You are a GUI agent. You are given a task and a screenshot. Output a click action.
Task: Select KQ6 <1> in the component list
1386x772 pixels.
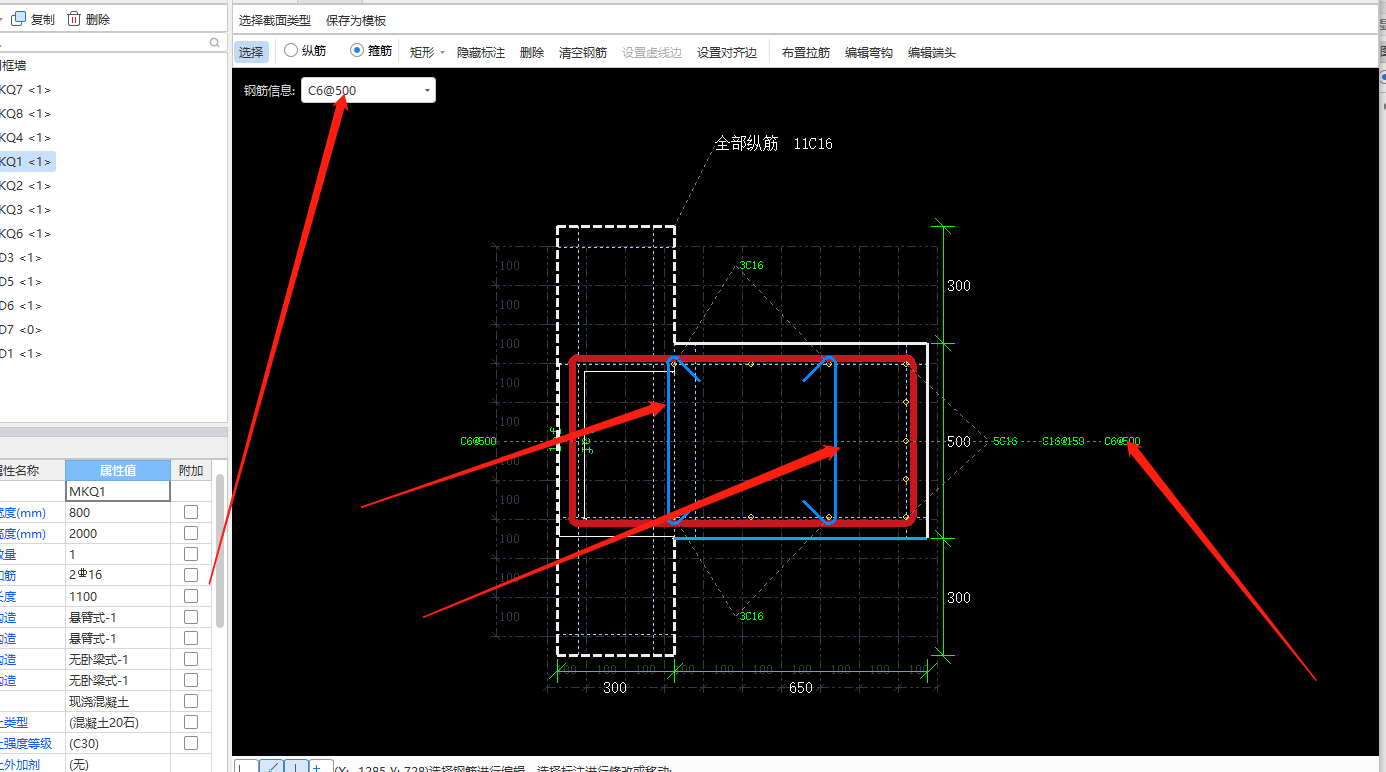25,234
